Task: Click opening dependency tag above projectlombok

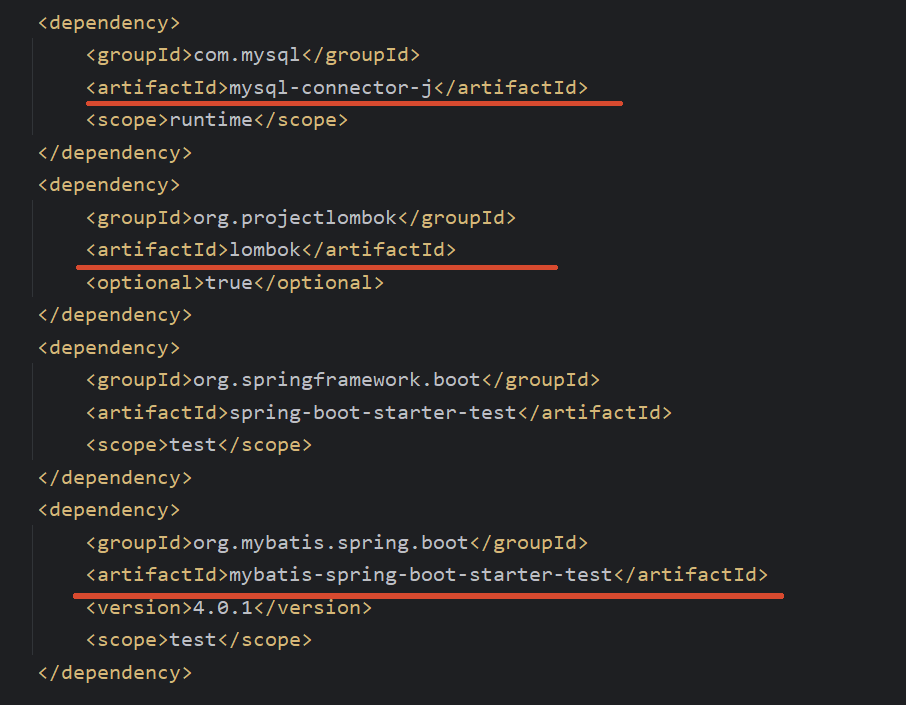Action: [x=109, y=185]
